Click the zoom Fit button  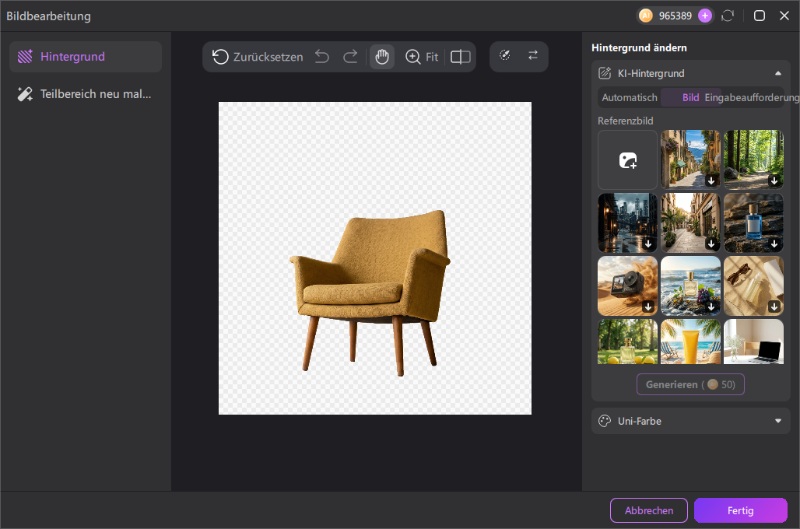[421, 57]
